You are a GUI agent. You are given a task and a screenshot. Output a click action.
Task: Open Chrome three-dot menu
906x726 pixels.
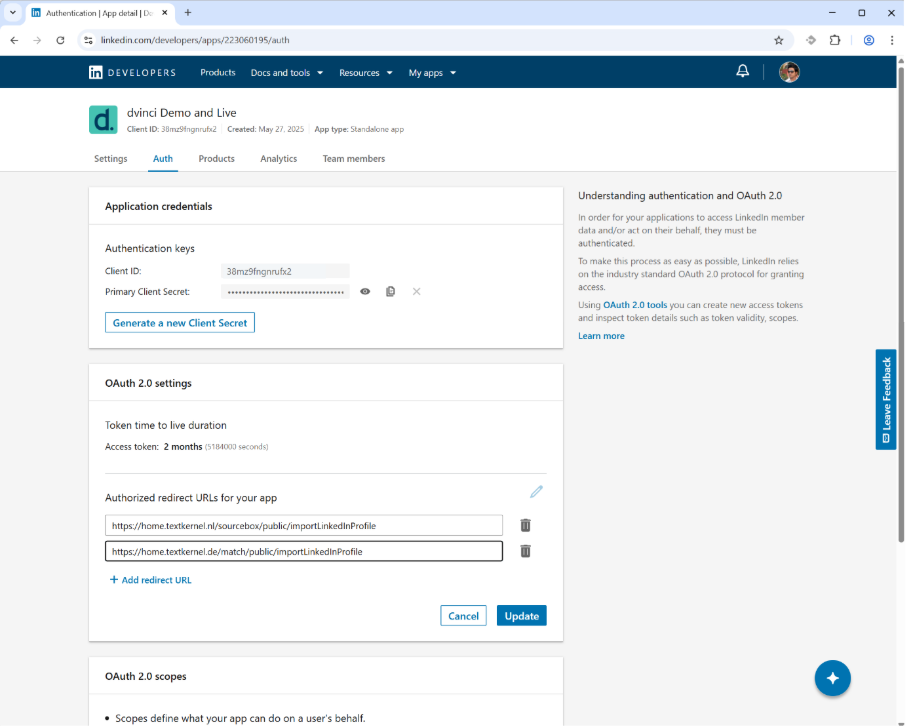click(x=892, y=40)
